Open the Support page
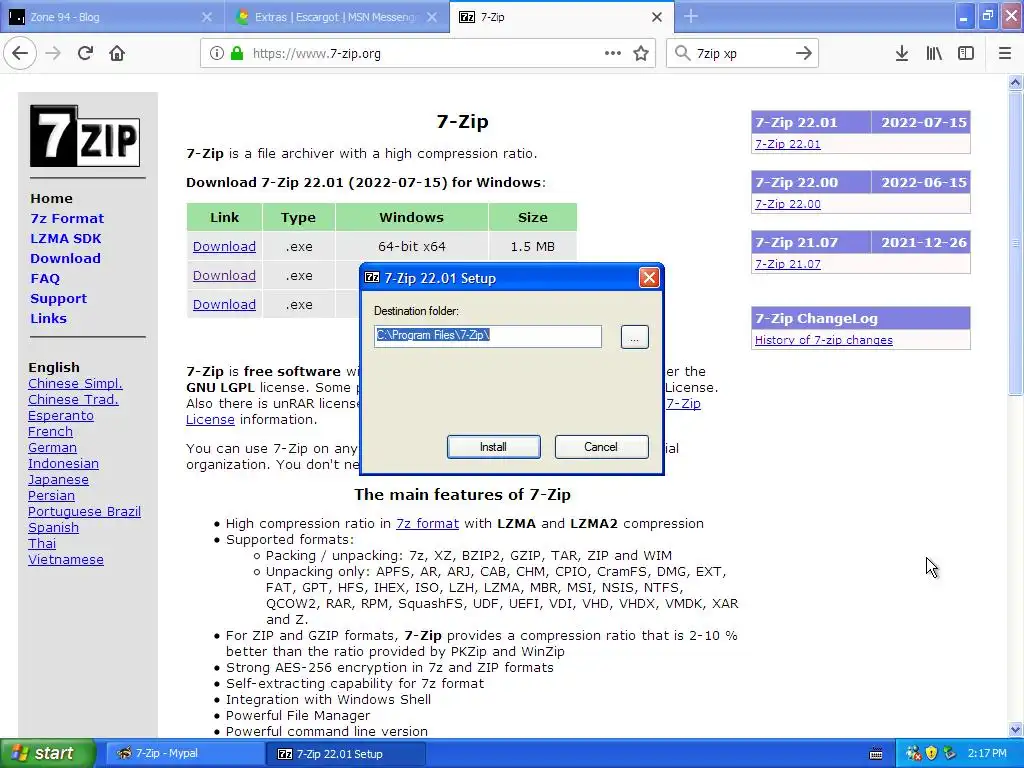 tap(58, 298)
